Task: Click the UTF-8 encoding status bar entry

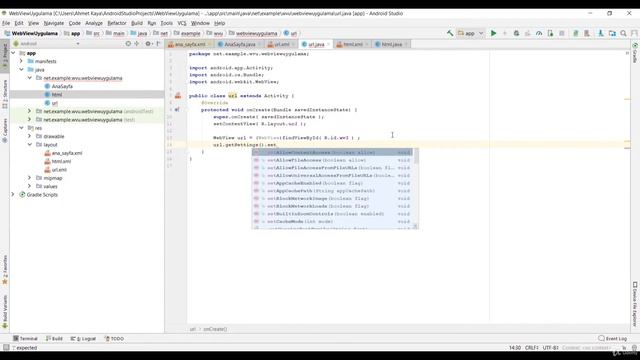Action: click(x=550, y=348)
